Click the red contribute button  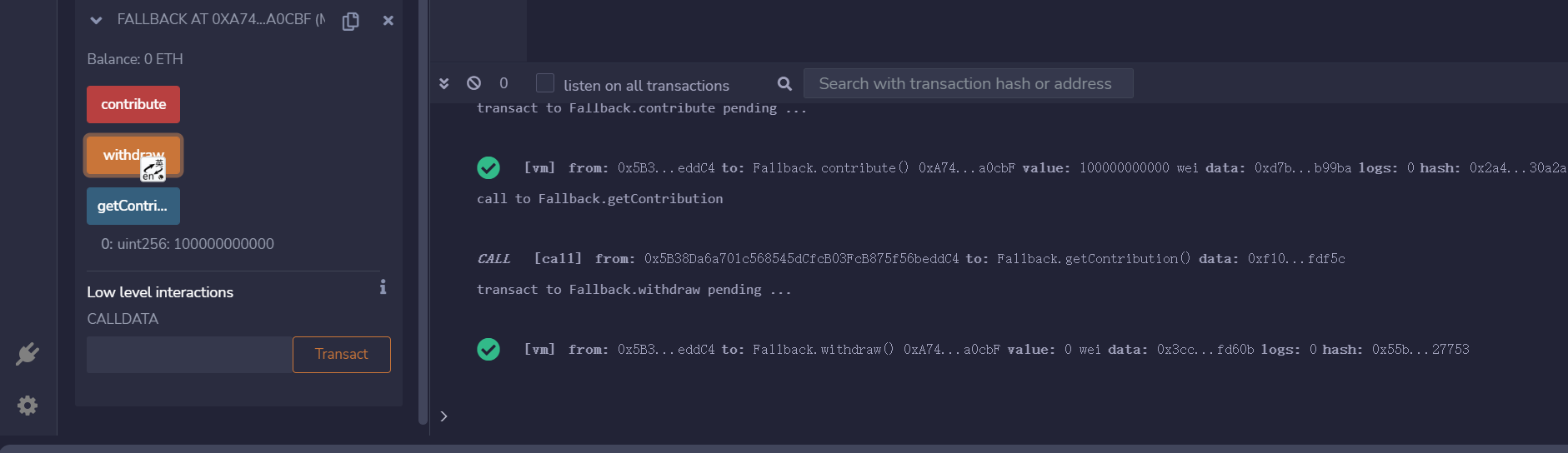click(133, 104)
